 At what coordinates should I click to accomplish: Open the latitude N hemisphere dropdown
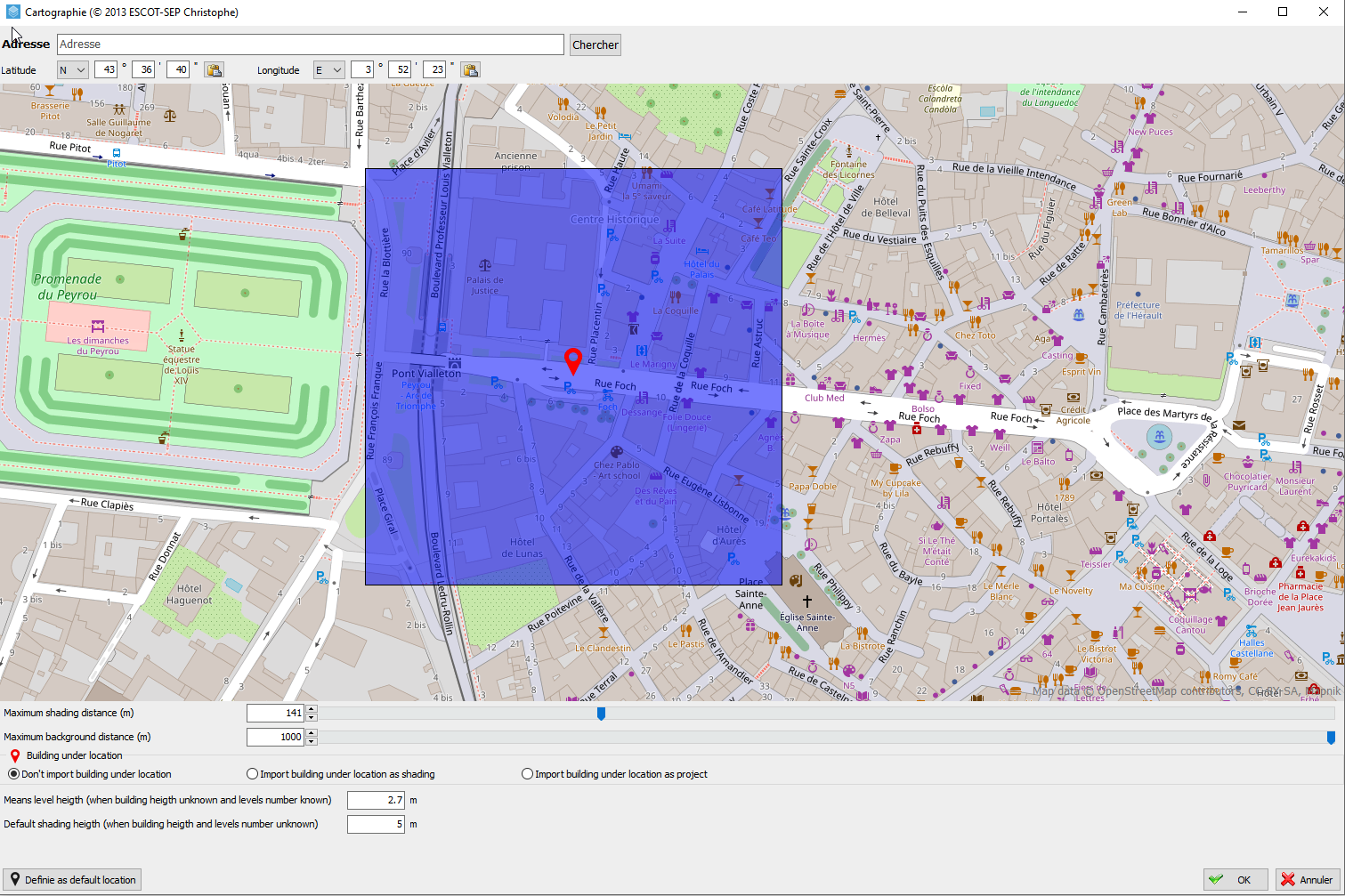click(x=72, y=69)
